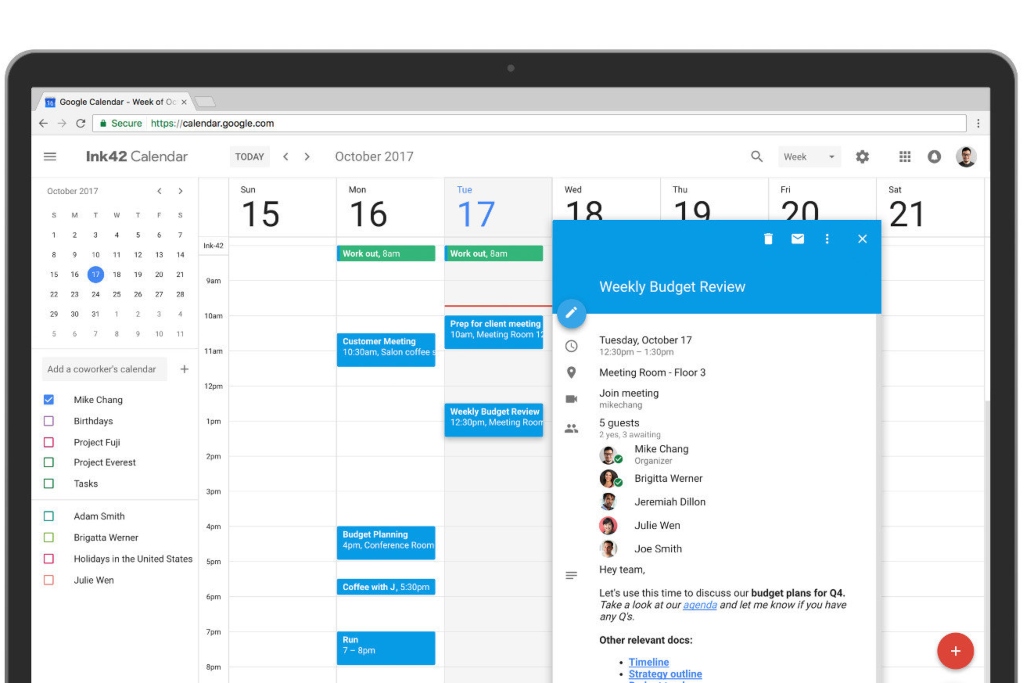Screen dimensions: 1024x683
Task: Open the Strategy outline link
Action: (665, 674)
